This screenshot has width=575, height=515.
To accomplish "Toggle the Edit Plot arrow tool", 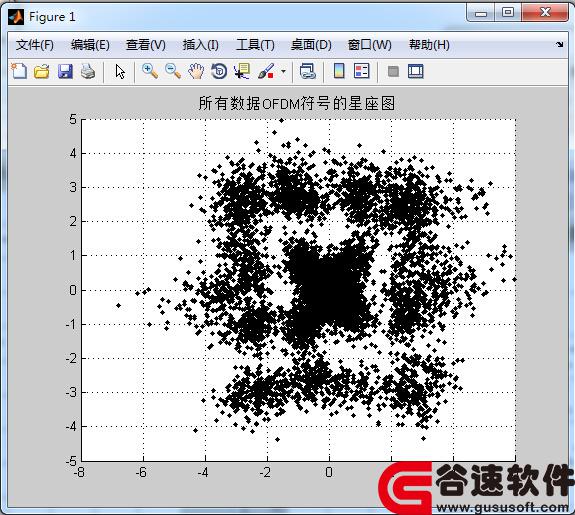I will pyautogui.click(x=120, y=72).
